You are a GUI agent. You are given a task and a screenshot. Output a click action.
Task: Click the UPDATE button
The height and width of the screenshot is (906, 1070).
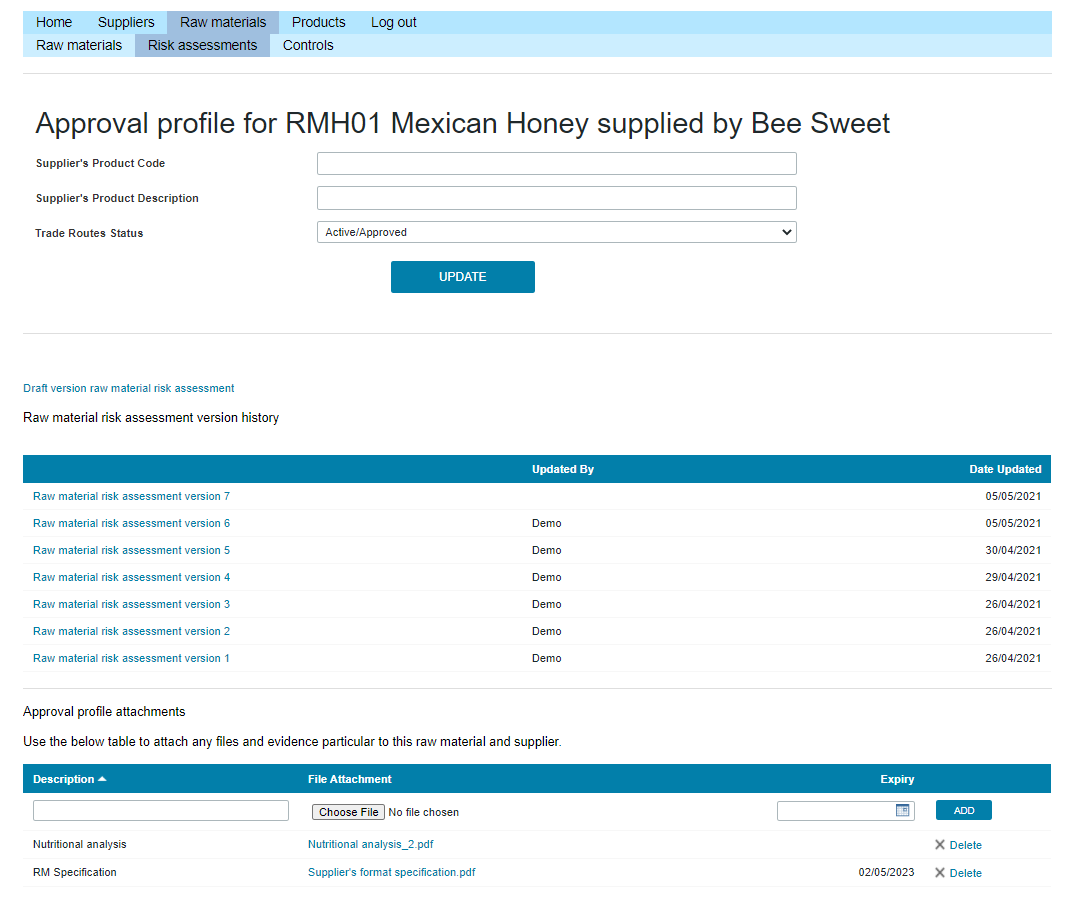(x=463, y=277)
